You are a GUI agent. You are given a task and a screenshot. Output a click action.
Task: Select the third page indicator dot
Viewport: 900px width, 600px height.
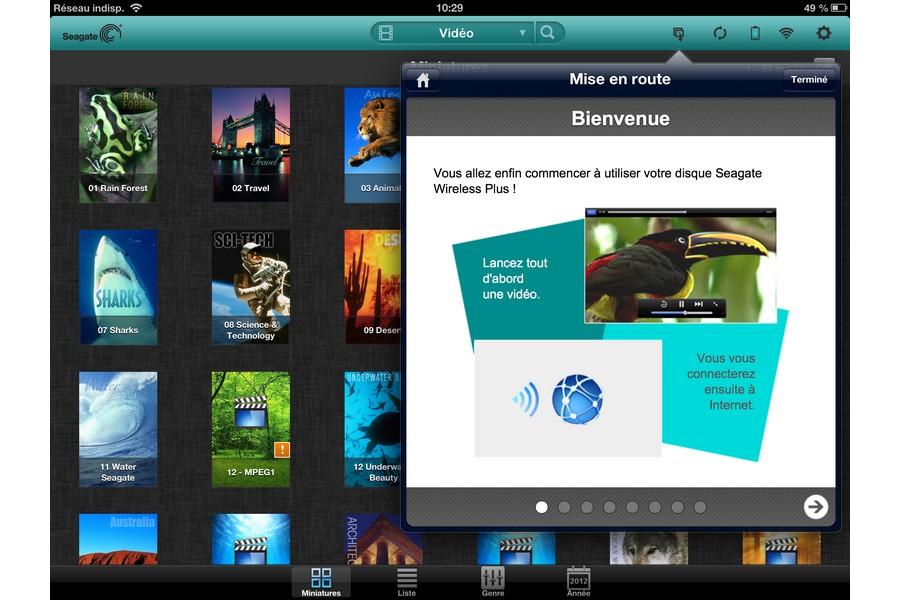(x=587, y=507)
